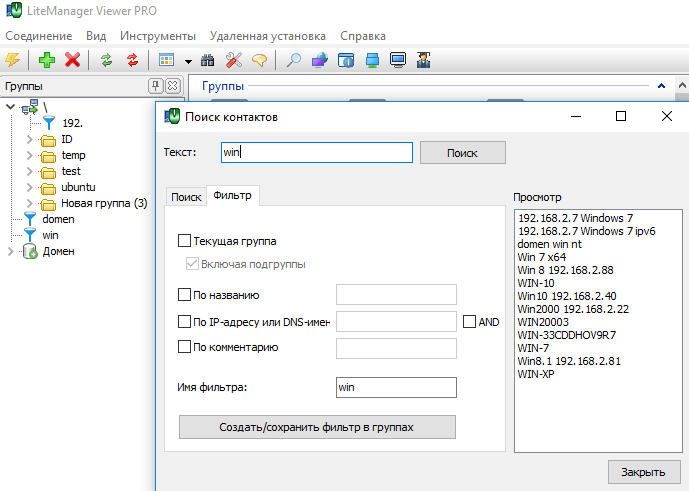
Task: Open the Справка menu
Action: tap(363, 36)
